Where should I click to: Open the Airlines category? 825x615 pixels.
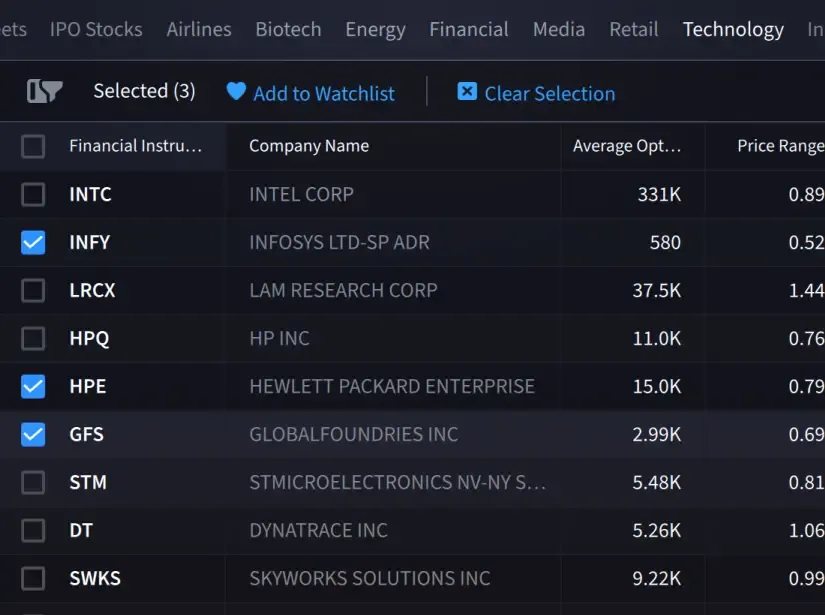pyautogui.click(x=198, y=29)
